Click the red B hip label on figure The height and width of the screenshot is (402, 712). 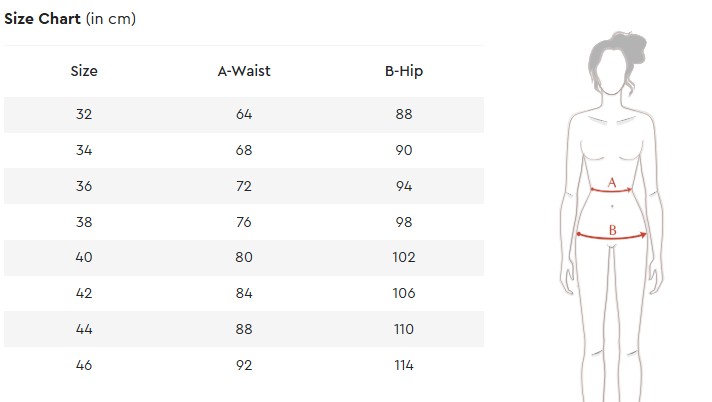pos(612,231)
